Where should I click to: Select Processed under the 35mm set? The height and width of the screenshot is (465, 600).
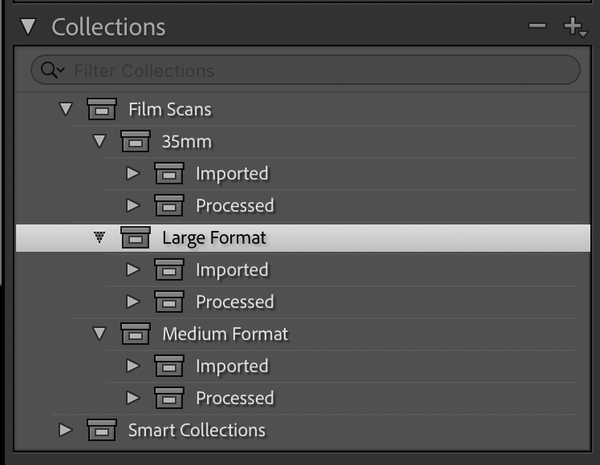234,205
